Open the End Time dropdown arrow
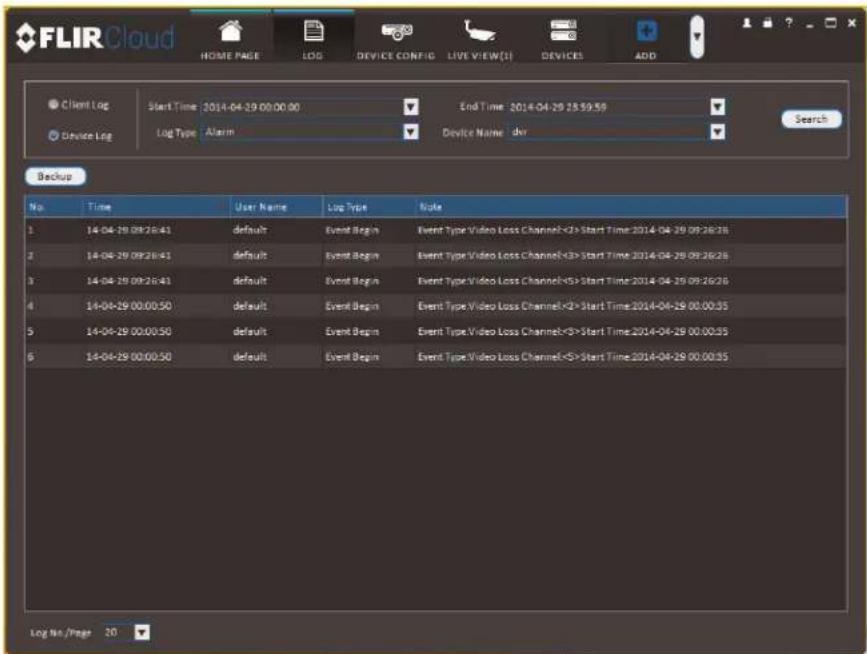The height and width of the screenshot is (654, 867). pyautogui.click(x=718, y=107)
